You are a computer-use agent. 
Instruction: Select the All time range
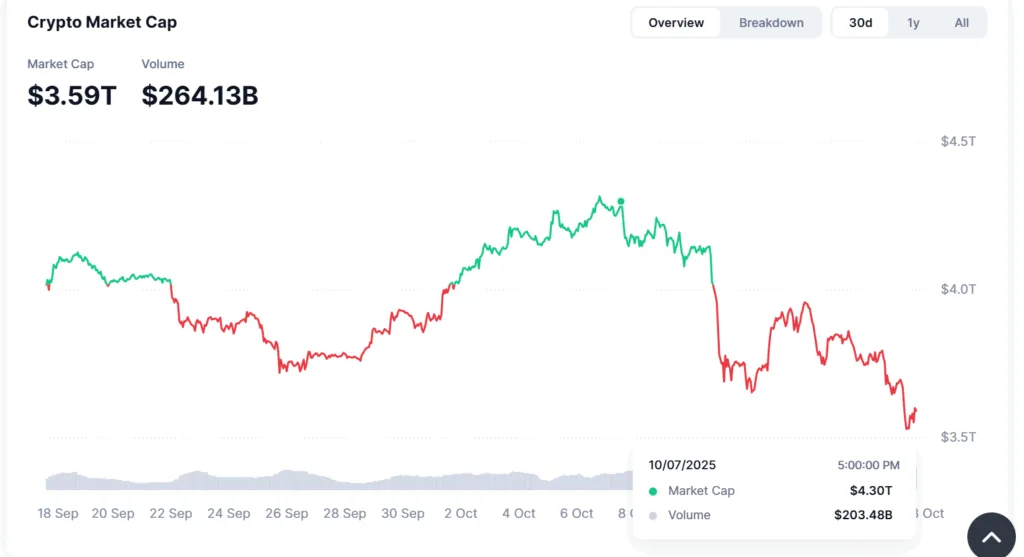click(x=961, y=23)
